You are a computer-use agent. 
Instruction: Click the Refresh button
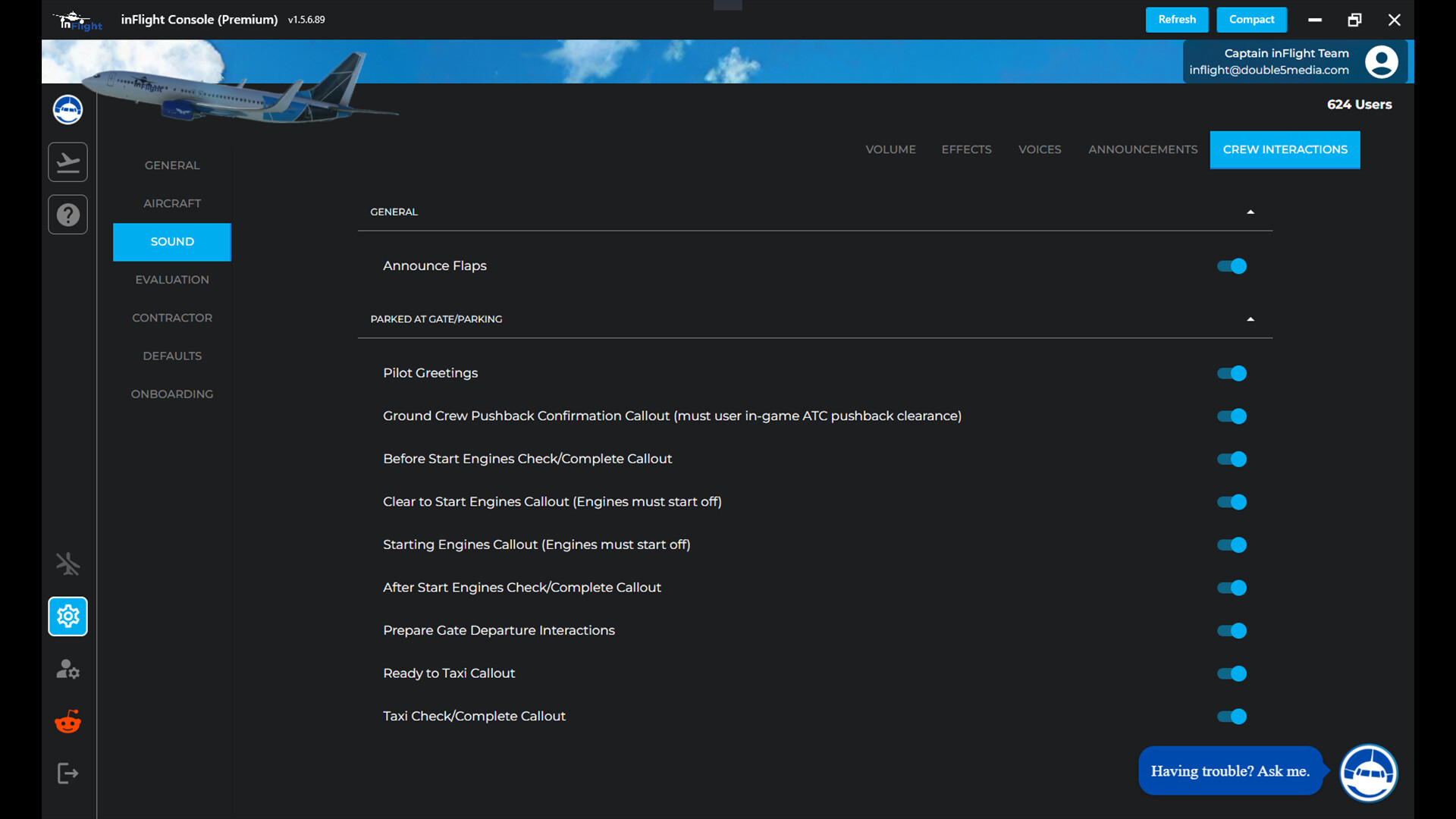click(1176, 20)
